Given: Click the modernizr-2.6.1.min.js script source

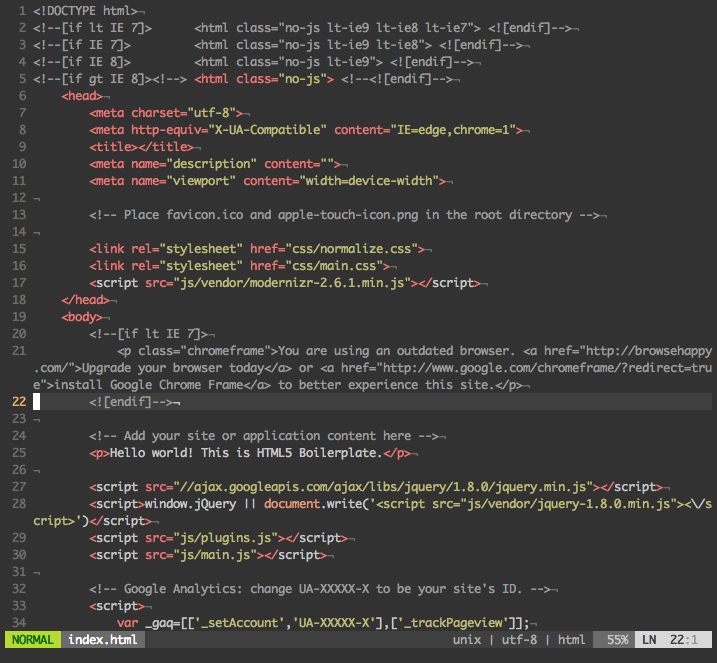Looking at the screenshot, I should coord(292,283).
